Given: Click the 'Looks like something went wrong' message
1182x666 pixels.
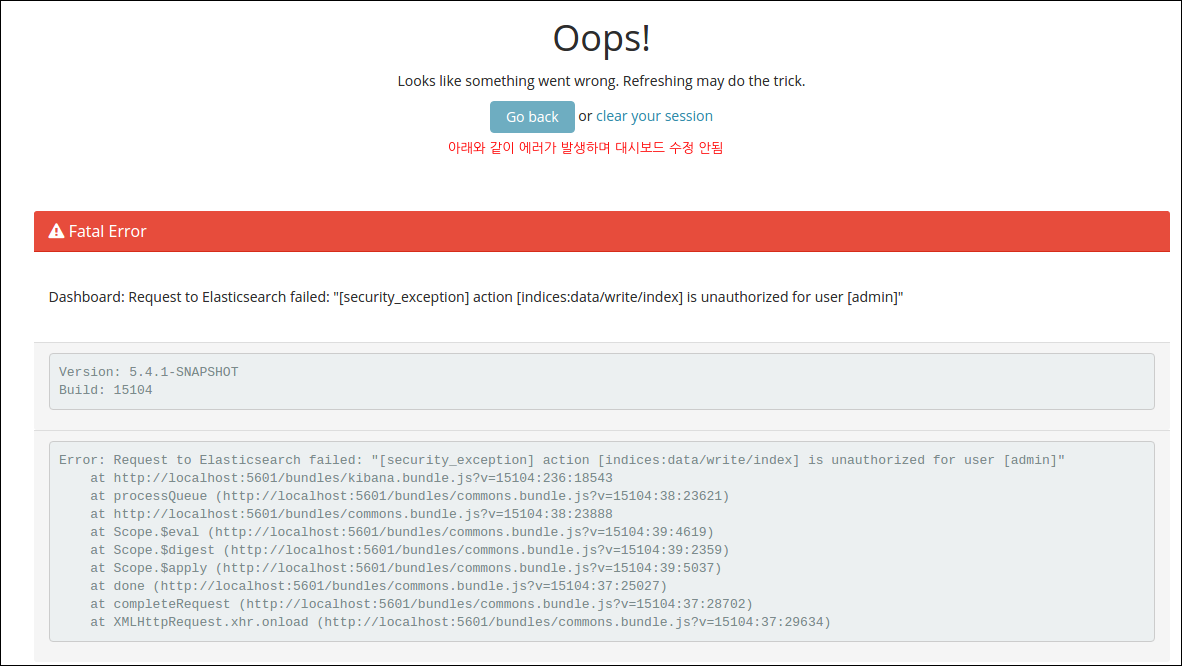Looking at the screenshot, I should (x=602, y=81).
